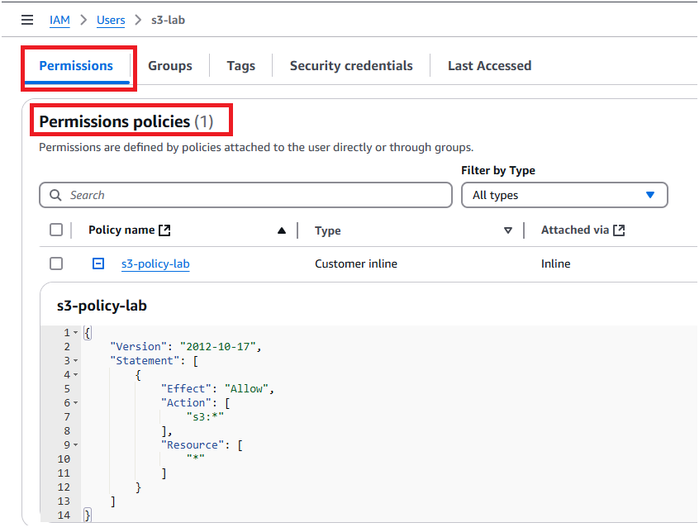699x527 pixels.
Task: Fold JSON code at line 1
Action: (x=75, y=332)
